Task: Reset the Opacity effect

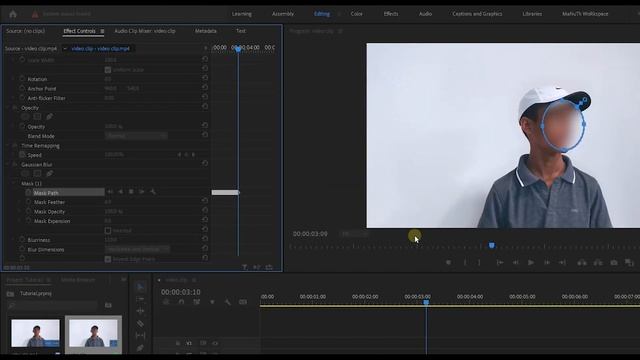Action: (205, 107)
